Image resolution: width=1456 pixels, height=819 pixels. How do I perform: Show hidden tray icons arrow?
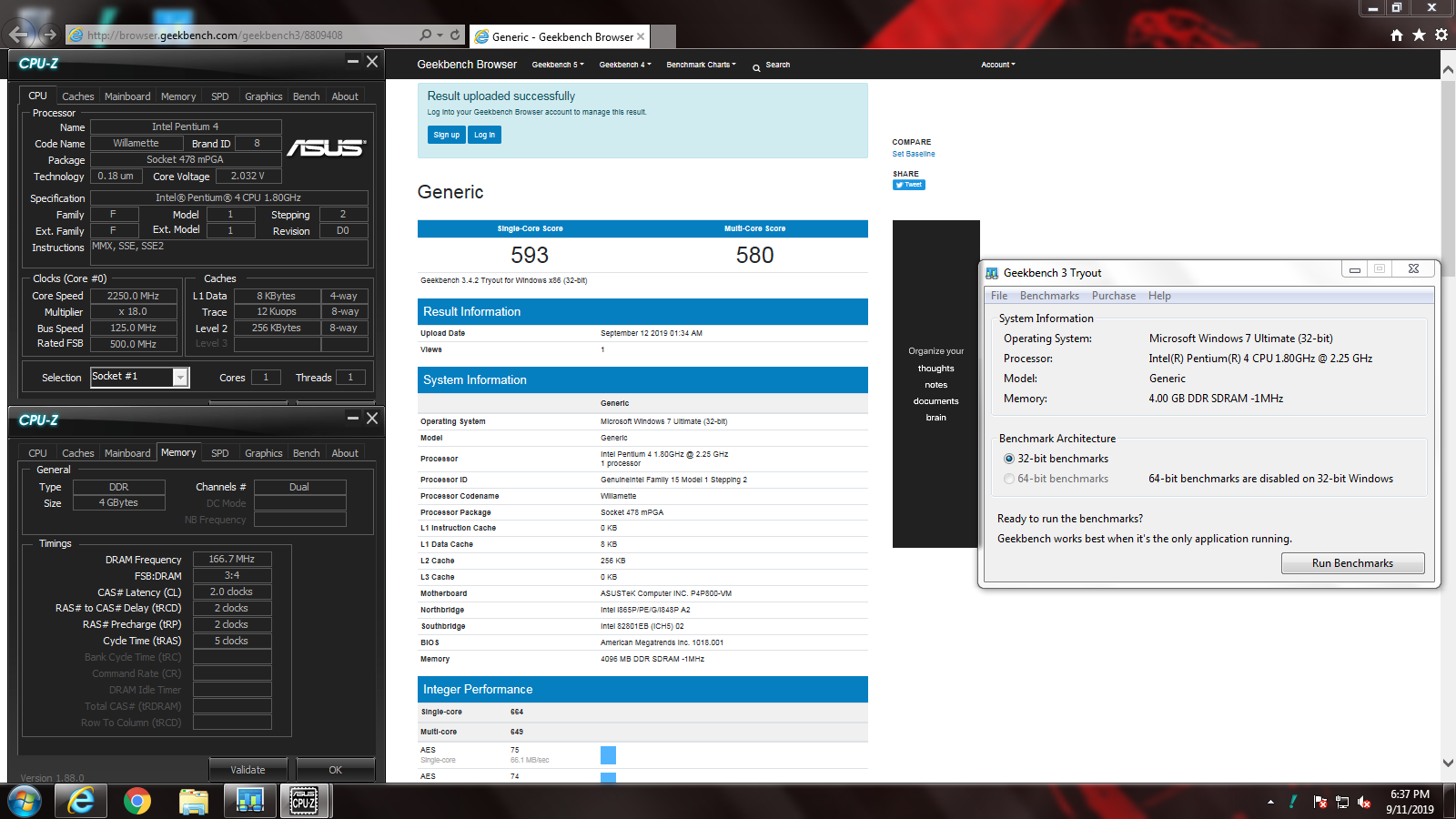(1270, 802)
